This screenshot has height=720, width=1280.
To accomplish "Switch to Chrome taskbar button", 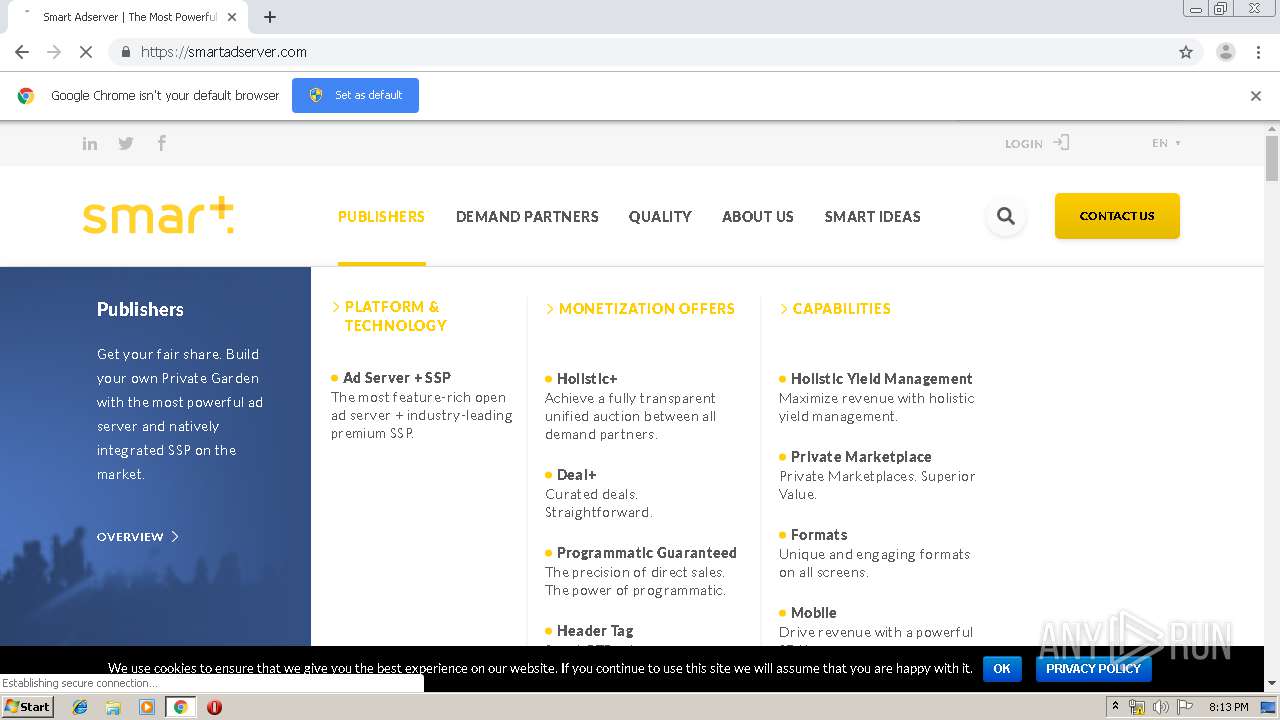I will click(180, 707).
